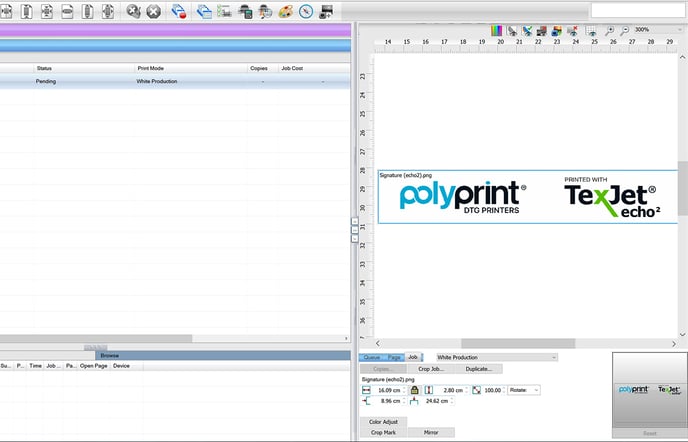
Task: Open the White Production print mode dropdown
Action: point(497,357)
